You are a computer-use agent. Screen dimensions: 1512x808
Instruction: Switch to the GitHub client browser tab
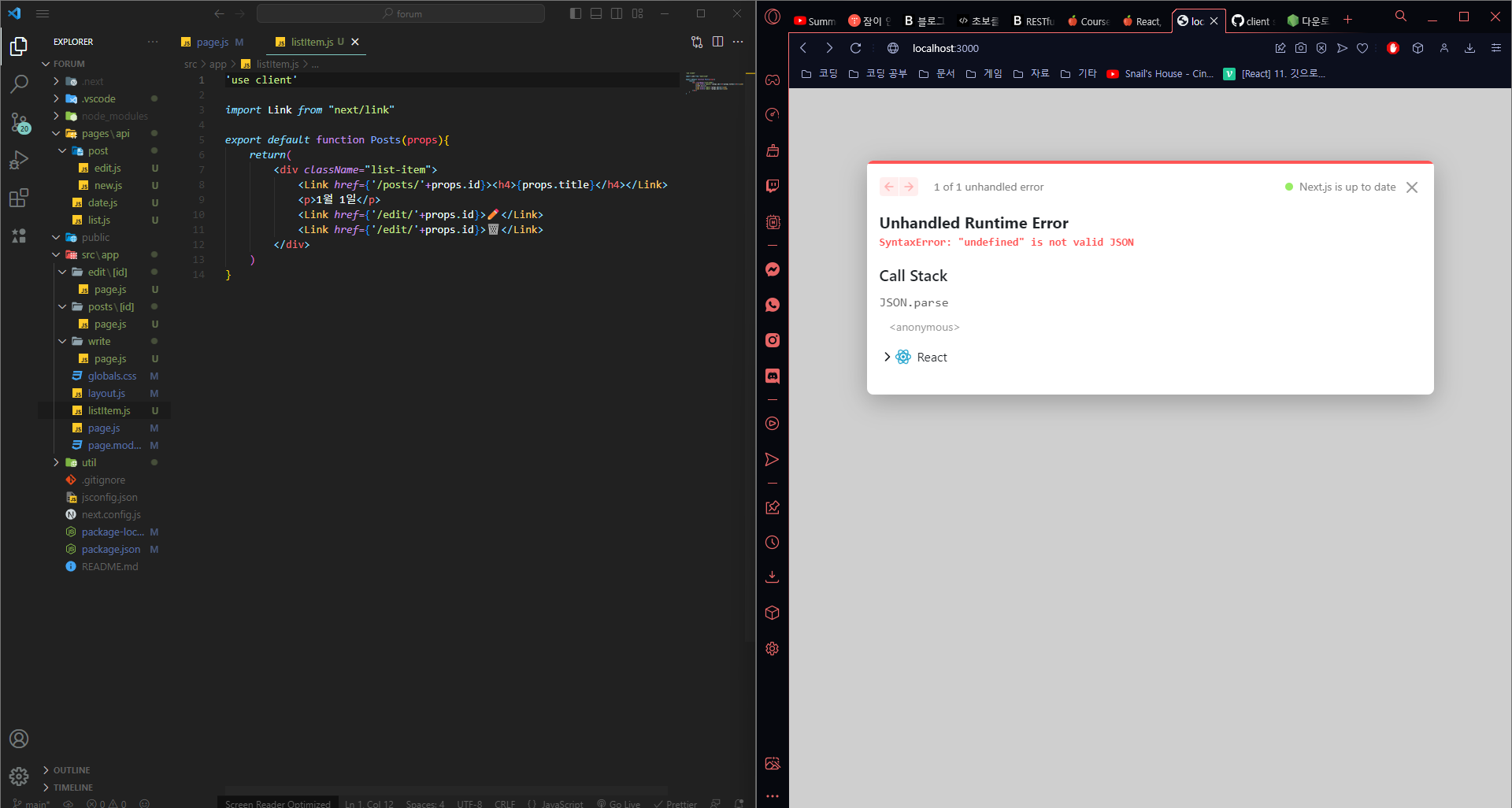coord(1251,21)
